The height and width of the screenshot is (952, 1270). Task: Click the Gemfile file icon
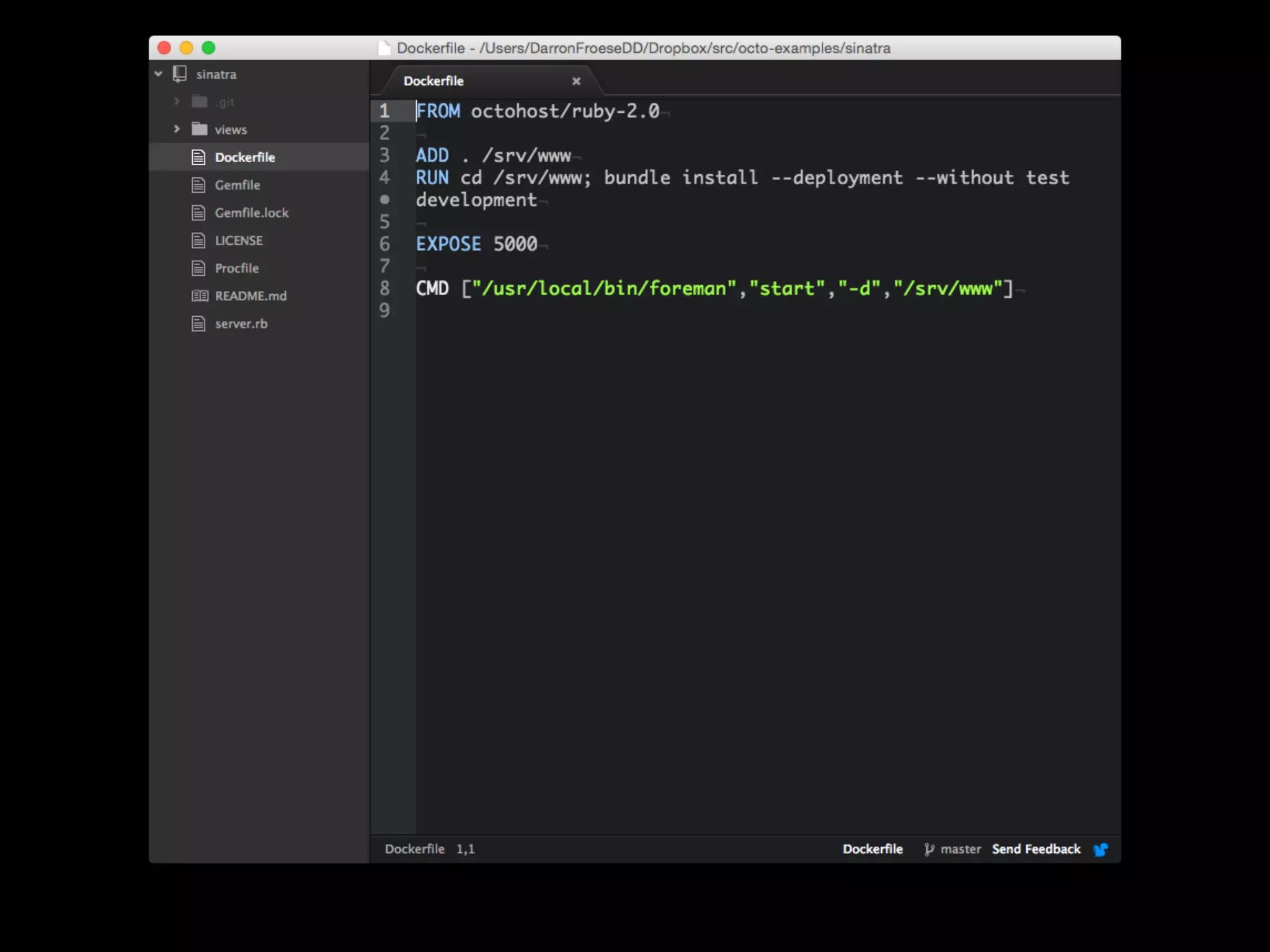198,185
